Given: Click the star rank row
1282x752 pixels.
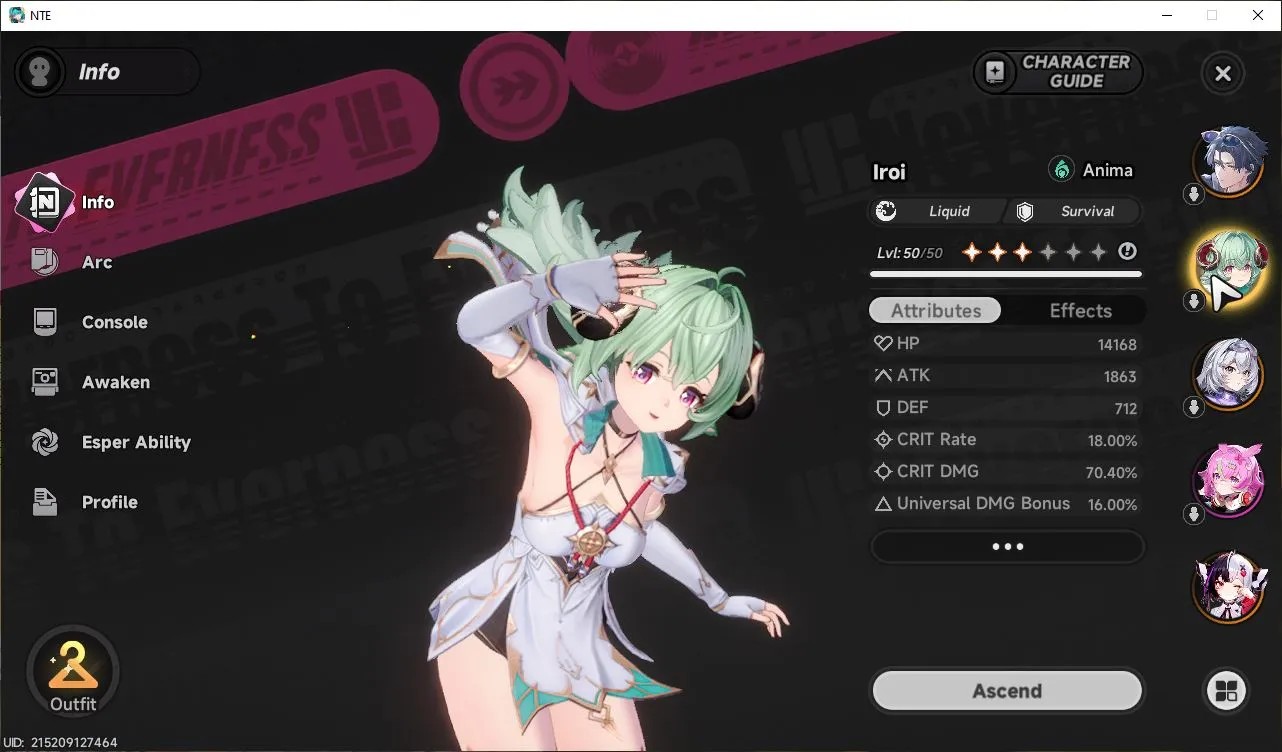Looking at the screenshot, I should coord(1034,252).
